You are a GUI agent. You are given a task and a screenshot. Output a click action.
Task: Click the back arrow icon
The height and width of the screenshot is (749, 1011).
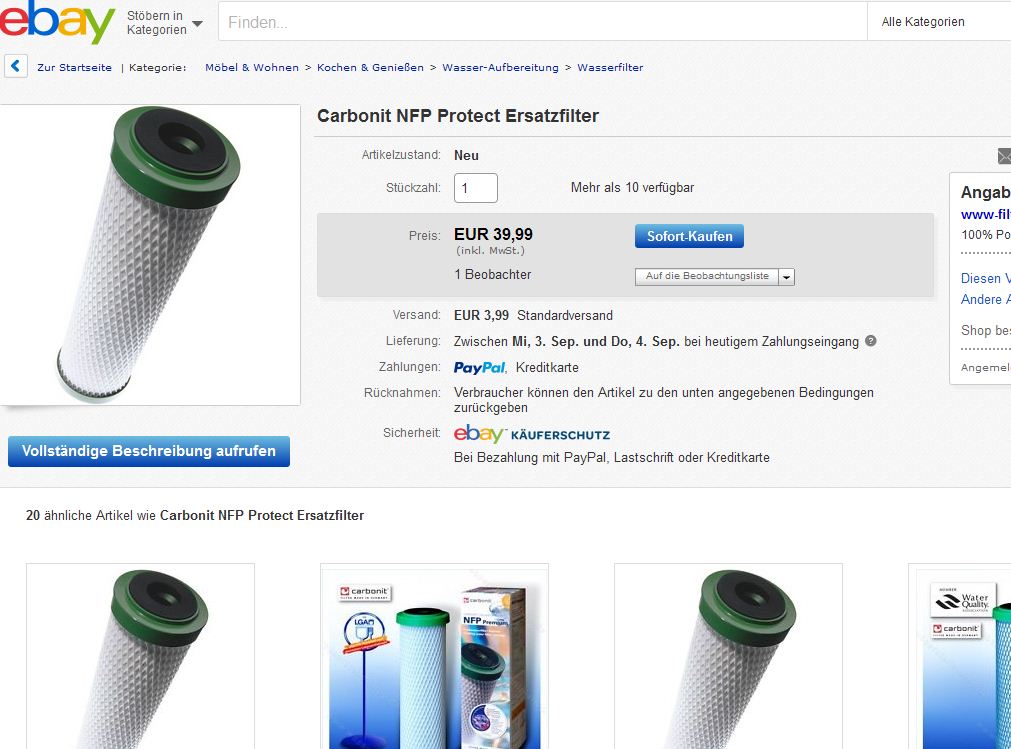16,67
